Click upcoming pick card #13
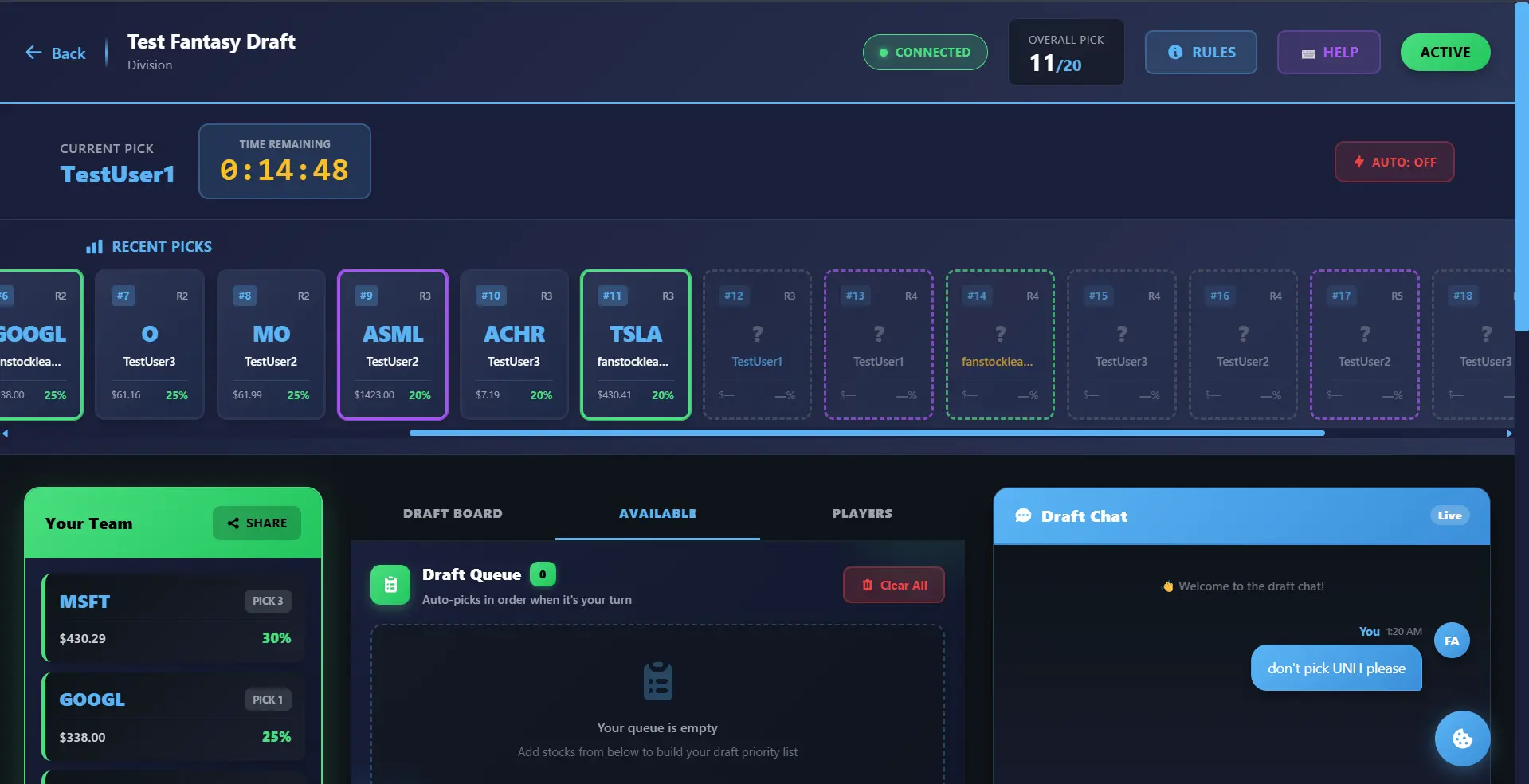 (879, 344)
